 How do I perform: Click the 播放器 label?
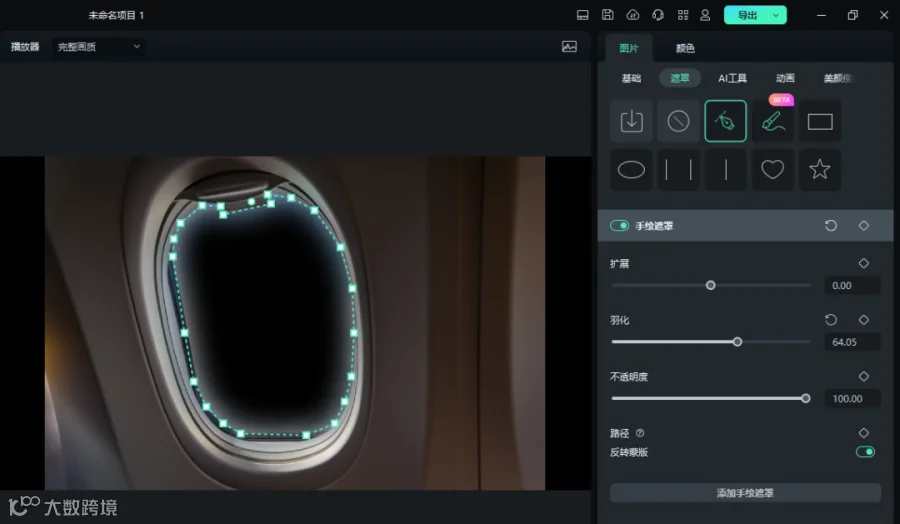click(x=25, y=46)
